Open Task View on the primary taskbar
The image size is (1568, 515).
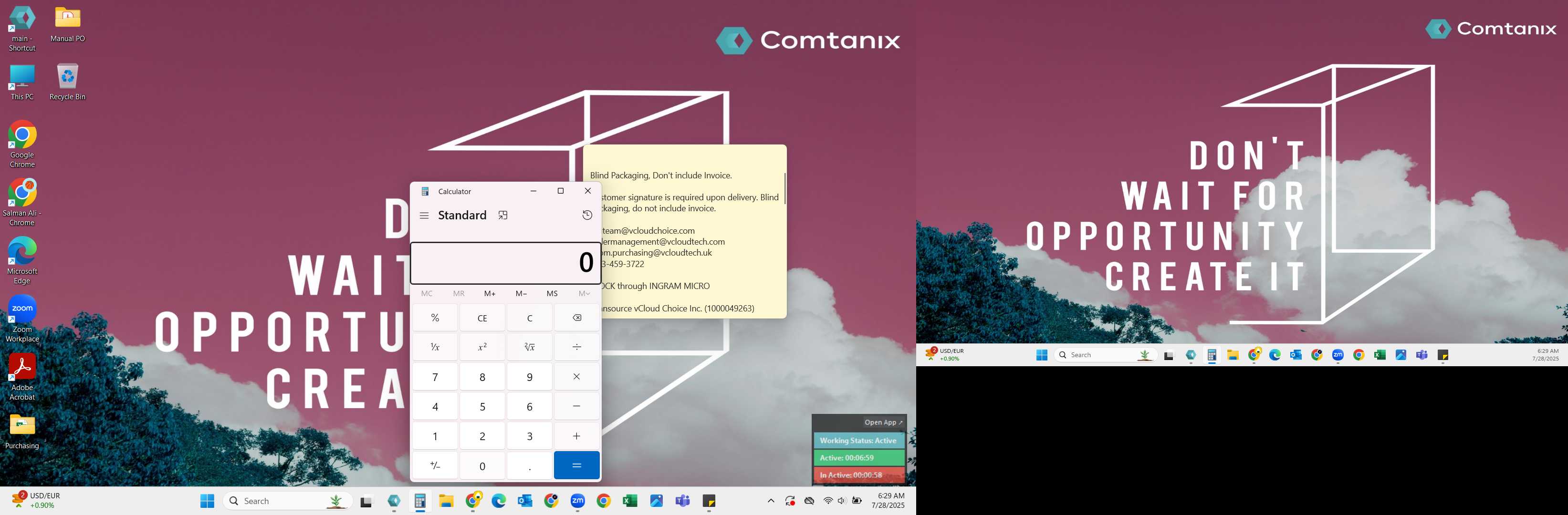click(x=366, y=500)
